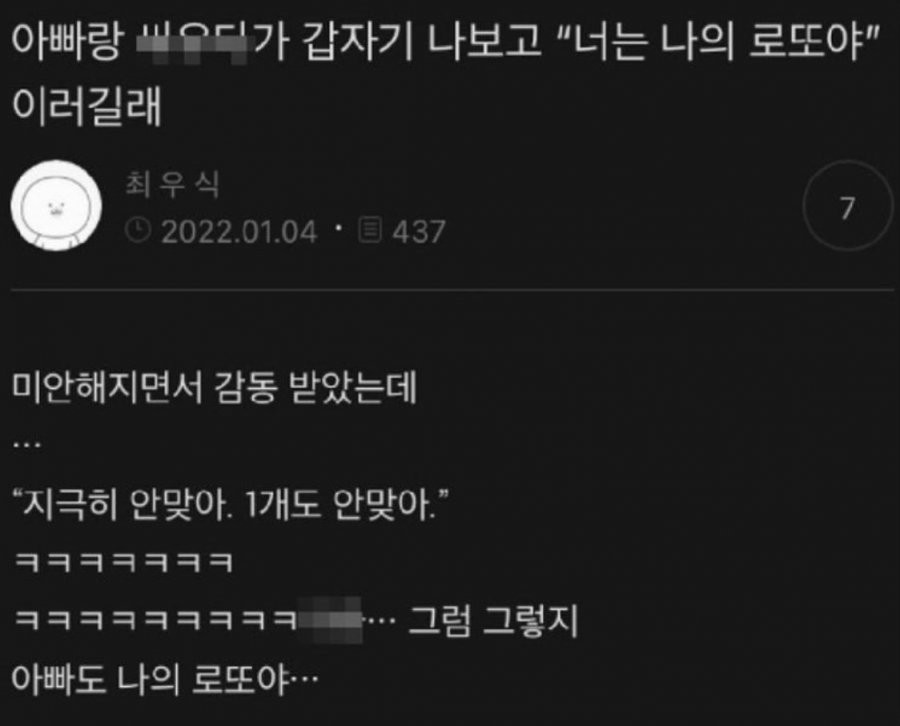Image resolution: width=900 pixels, height=726 pixels.
Task: Click the blurred word after second ㅋㅋㅋ line
Action: 329,620
